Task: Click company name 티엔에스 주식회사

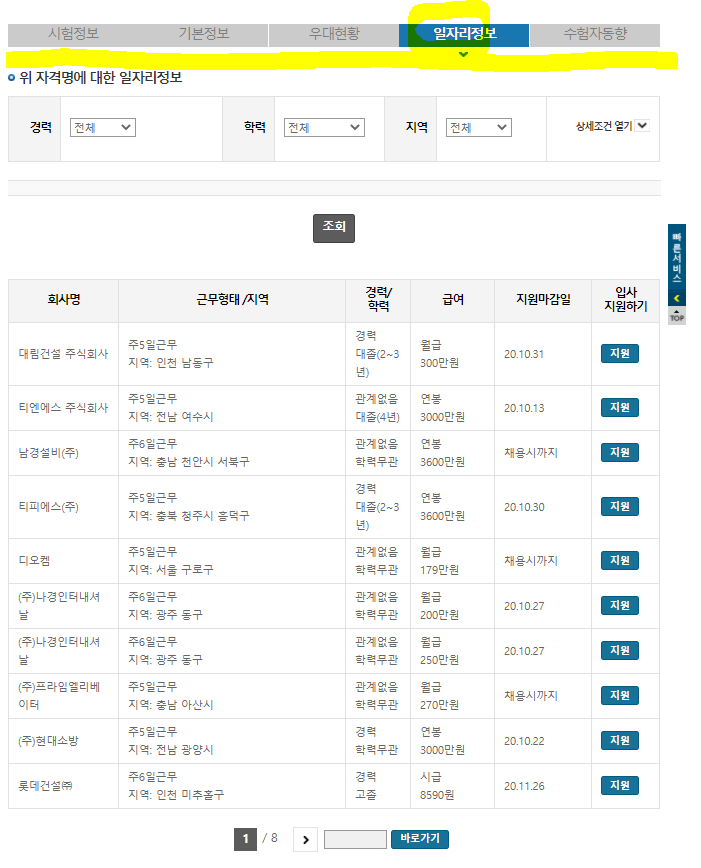Action: click(63, 408)
